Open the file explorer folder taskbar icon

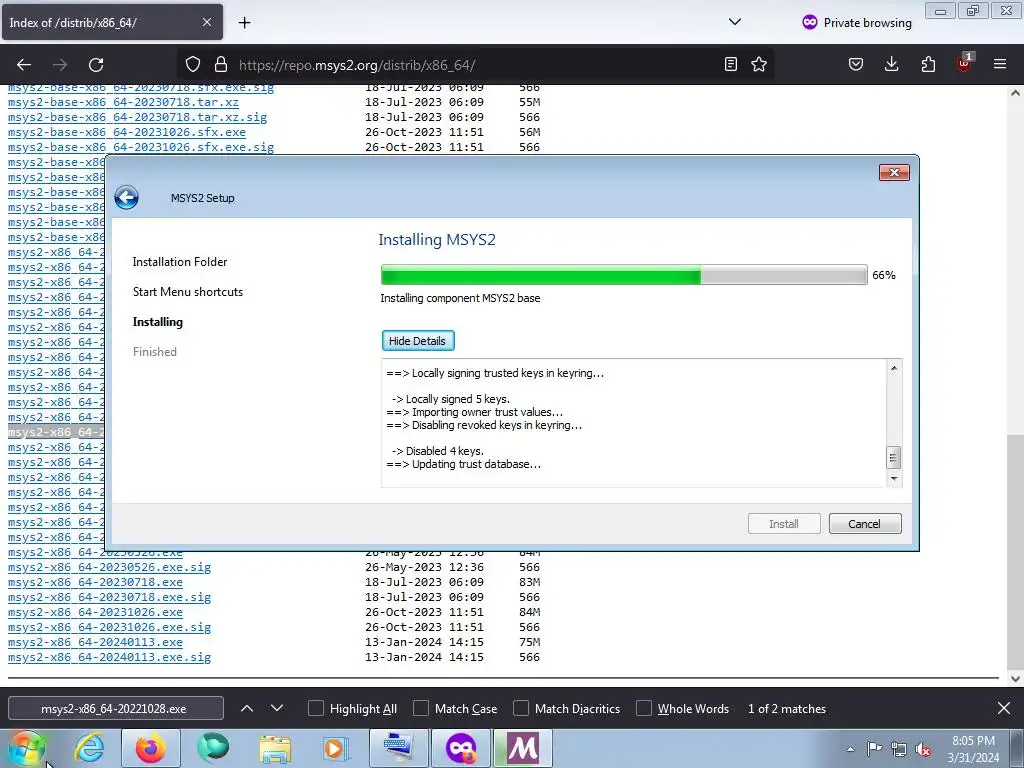tap(275, 748)
